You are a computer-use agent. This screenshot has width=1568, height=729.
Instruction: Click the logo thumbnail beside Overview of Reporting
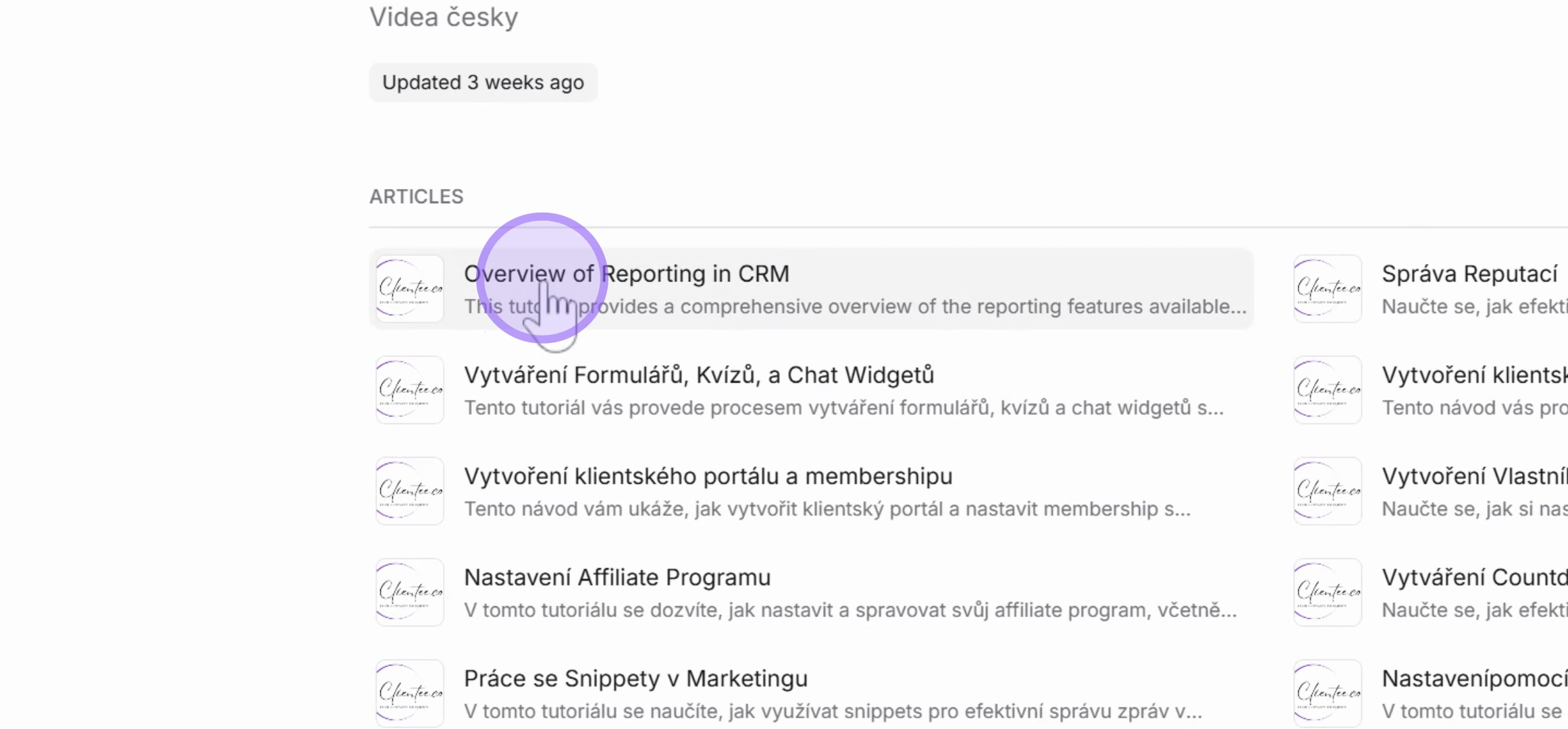(410, 289)
